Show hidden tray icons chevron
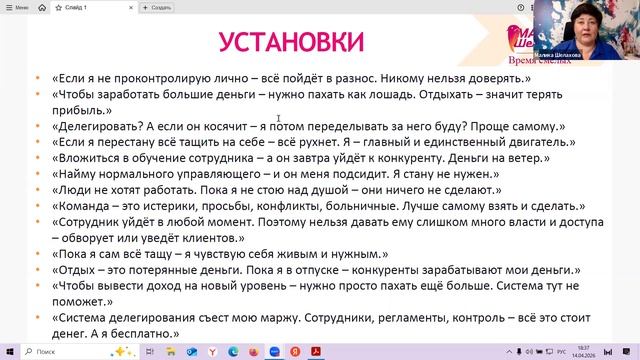Image resolution: width=640 pixels, height=360 pixels. click(x=509, y=351)
